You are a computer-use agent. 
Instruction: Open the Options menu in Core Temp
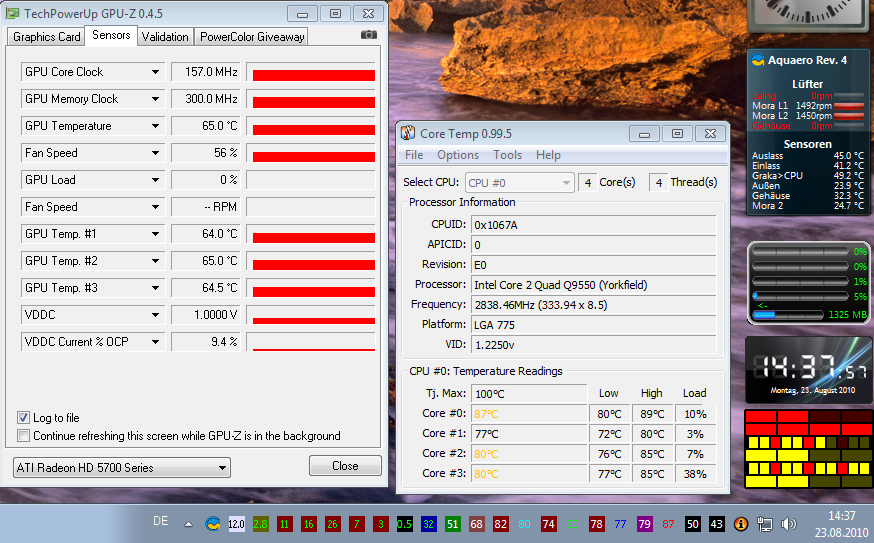458,154
